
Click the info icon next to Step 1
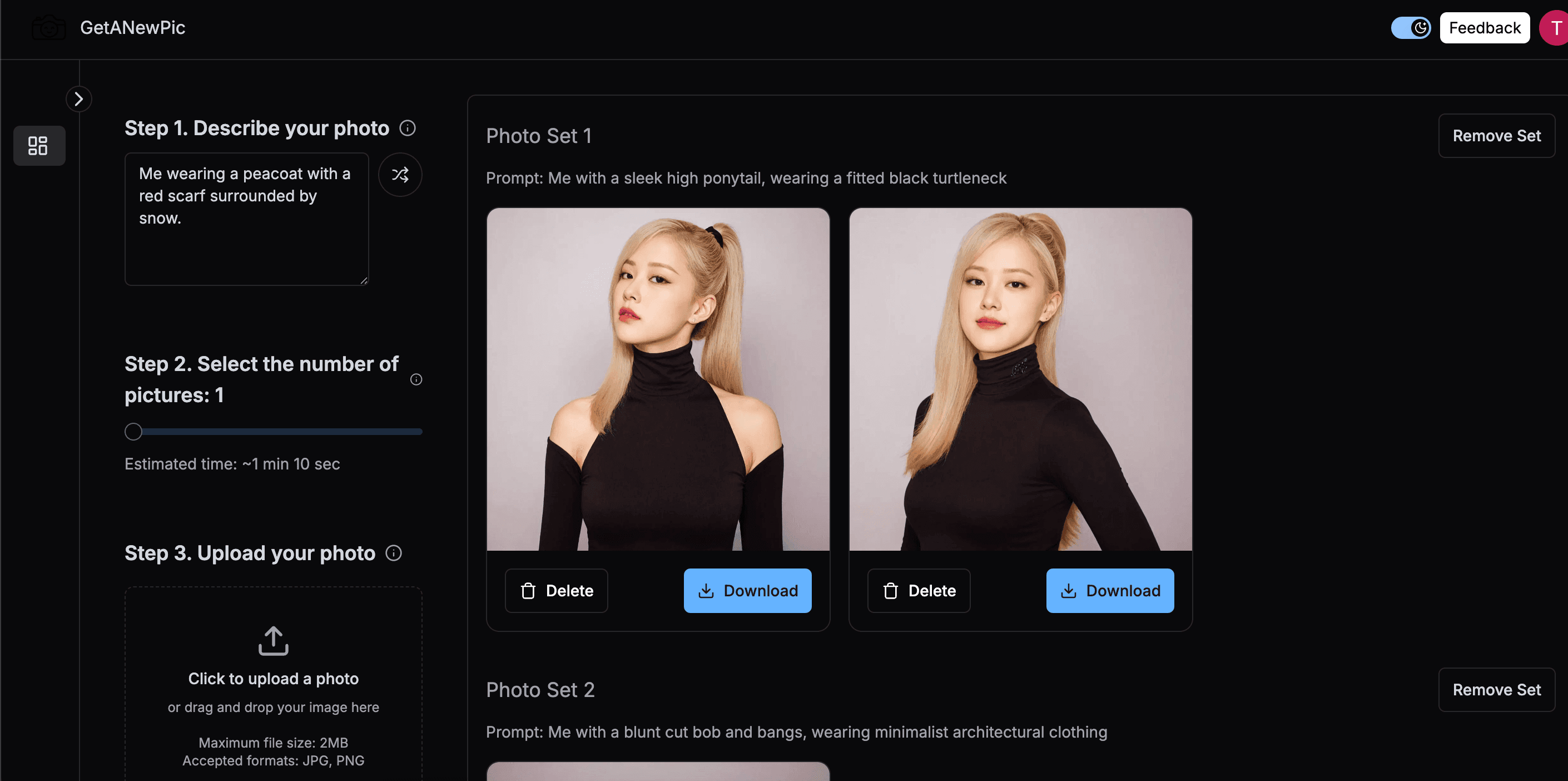pyautogui.click(x=407, y=128)
